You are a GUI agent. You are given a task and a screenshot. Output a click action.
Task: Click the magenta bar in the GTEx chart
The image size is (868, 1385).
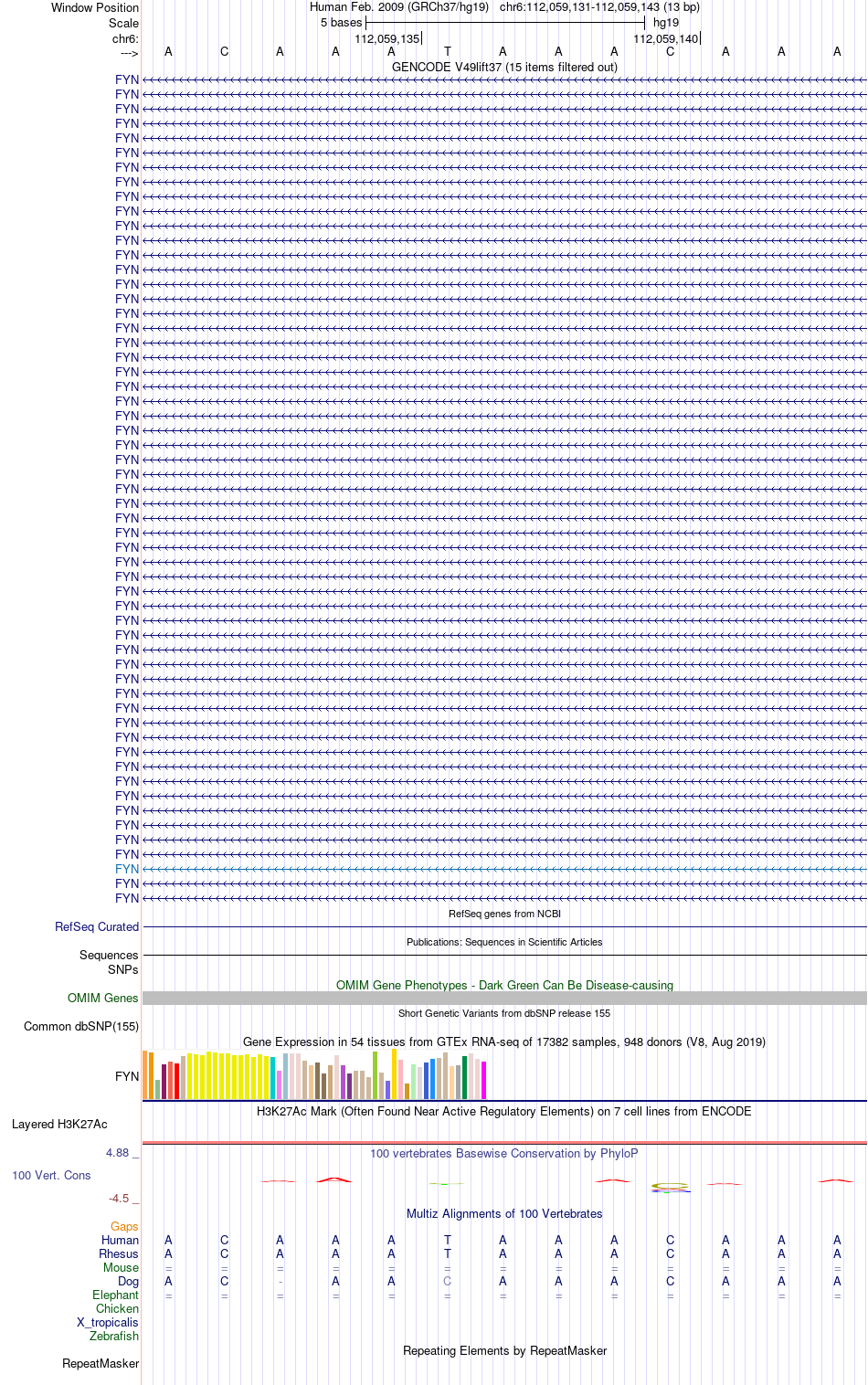tap(484, 1080)
